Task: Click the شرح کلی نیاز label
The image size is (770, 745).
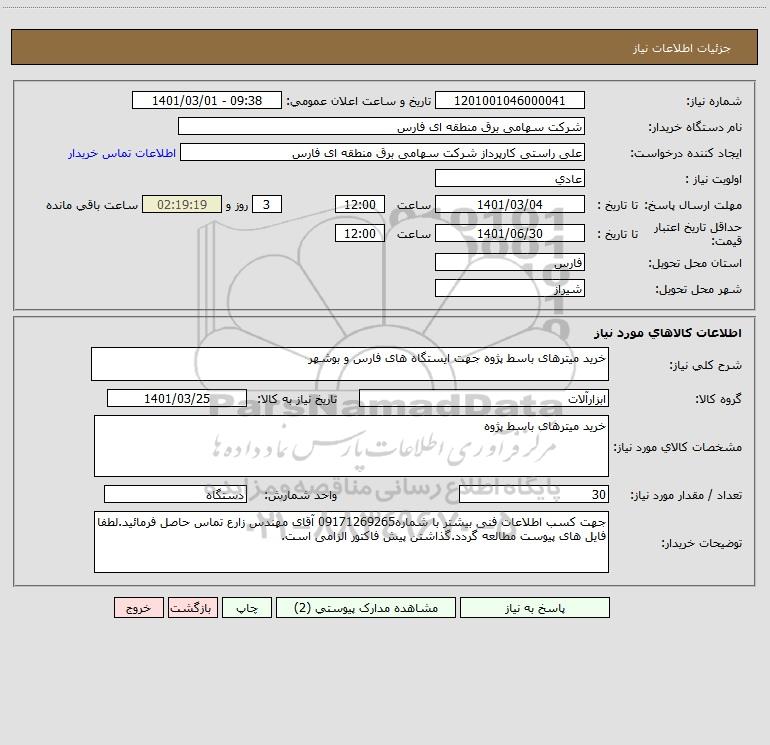Action: 706,365
